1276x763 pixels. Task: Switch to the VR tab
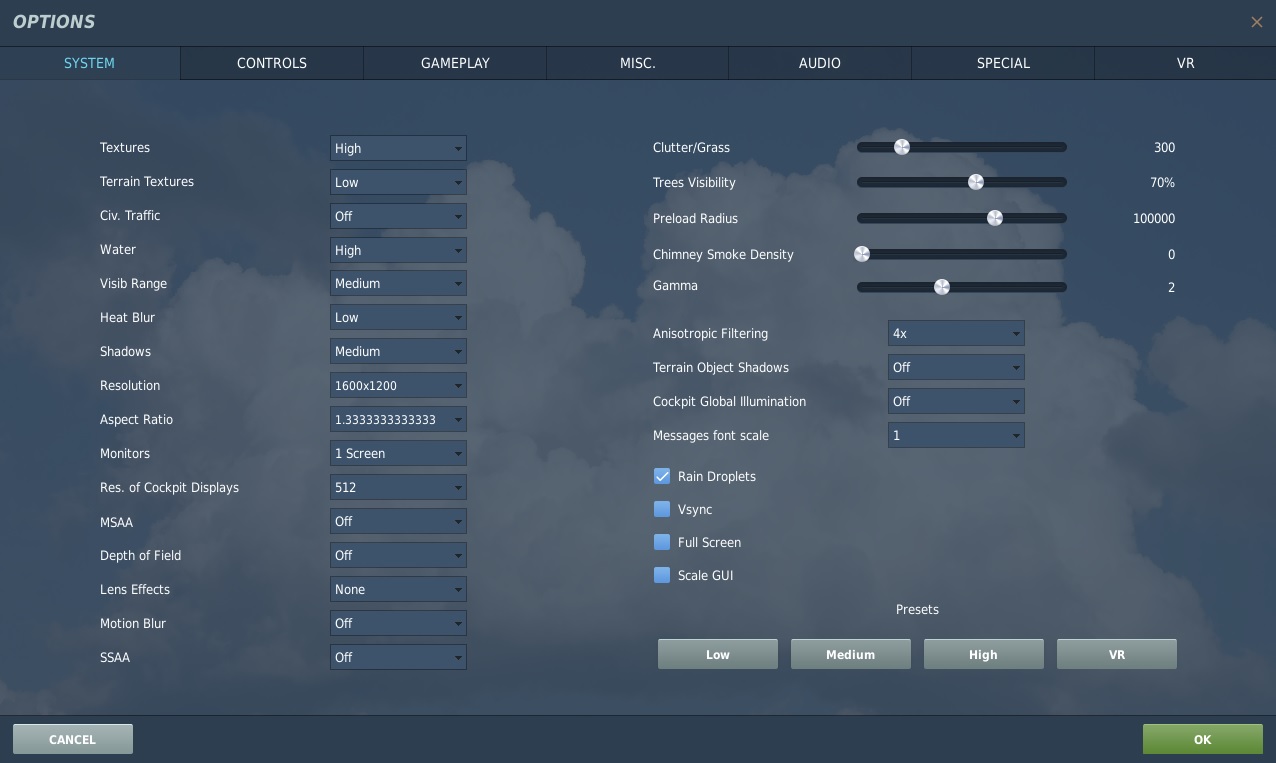[1186, 63]
